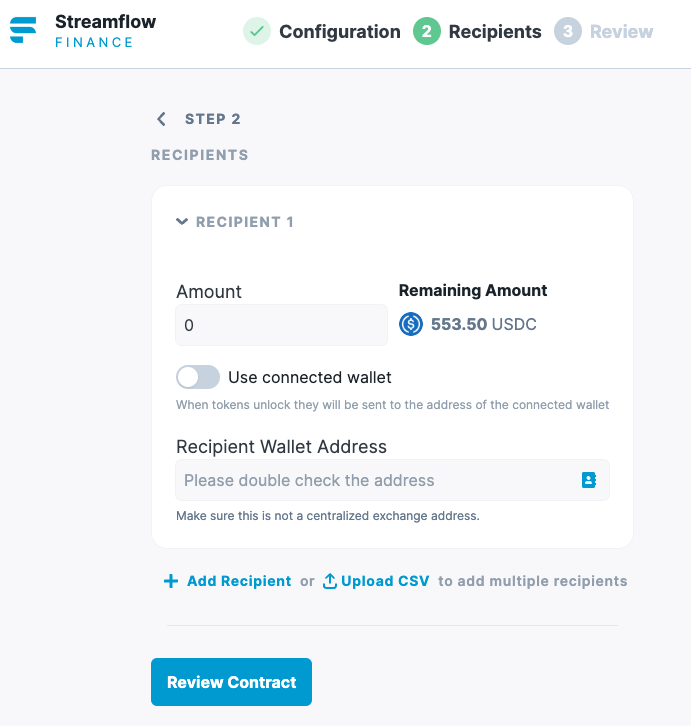
Task: Click into the Recipient Wallet Address field
Action: (392, 480)
